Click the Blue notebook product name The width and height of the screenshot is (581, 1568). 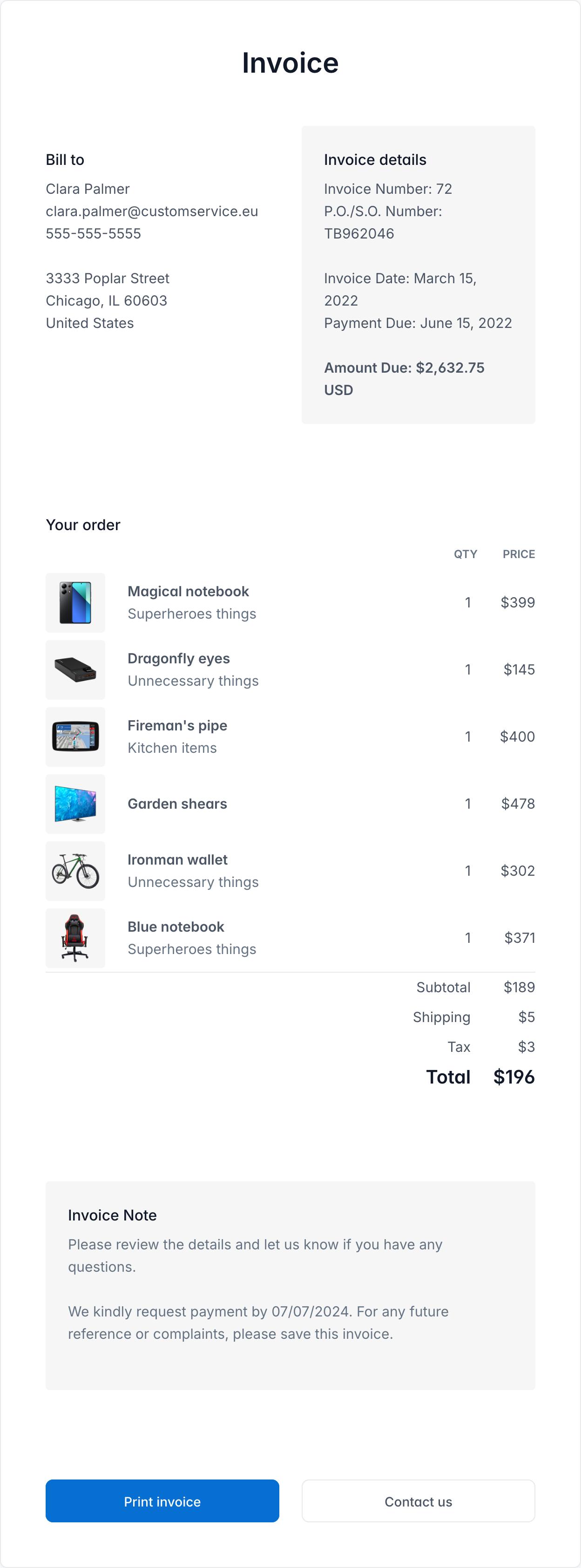pos(176,927)
